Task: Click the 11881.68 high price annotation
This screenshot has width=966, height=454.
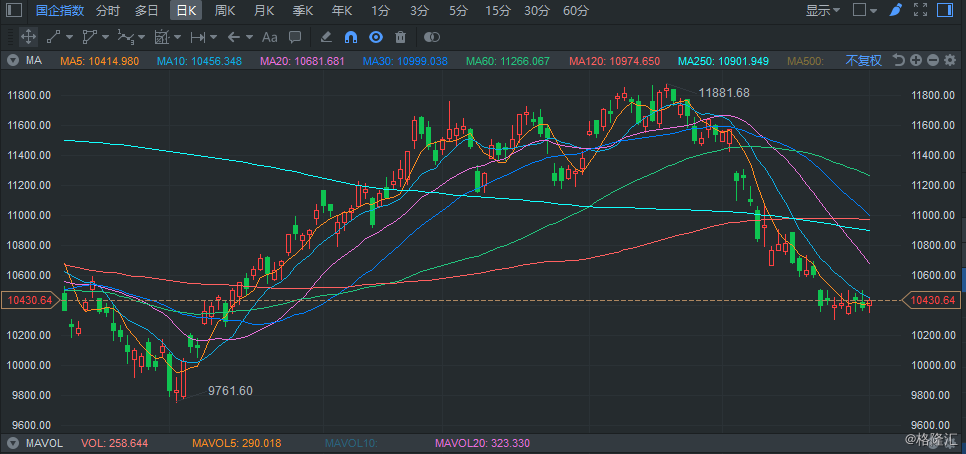Action: coord(724,93)
